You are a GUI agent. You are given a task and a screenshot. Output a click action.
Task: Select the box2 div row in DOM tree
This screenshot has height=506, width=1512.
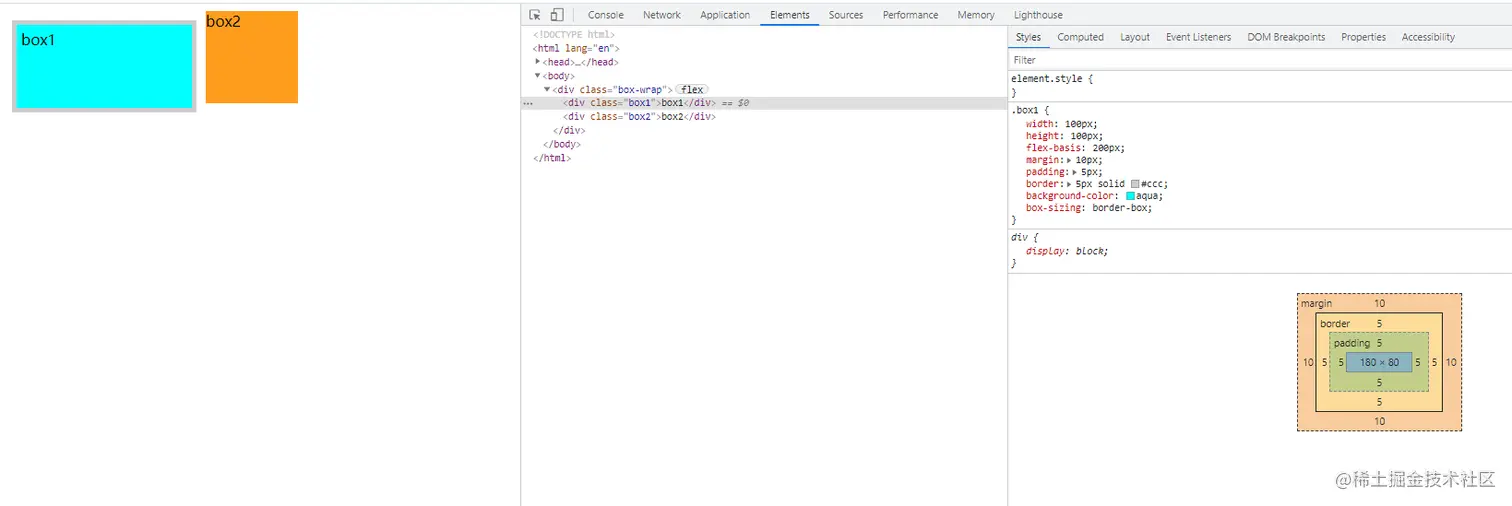pos(764,116)
